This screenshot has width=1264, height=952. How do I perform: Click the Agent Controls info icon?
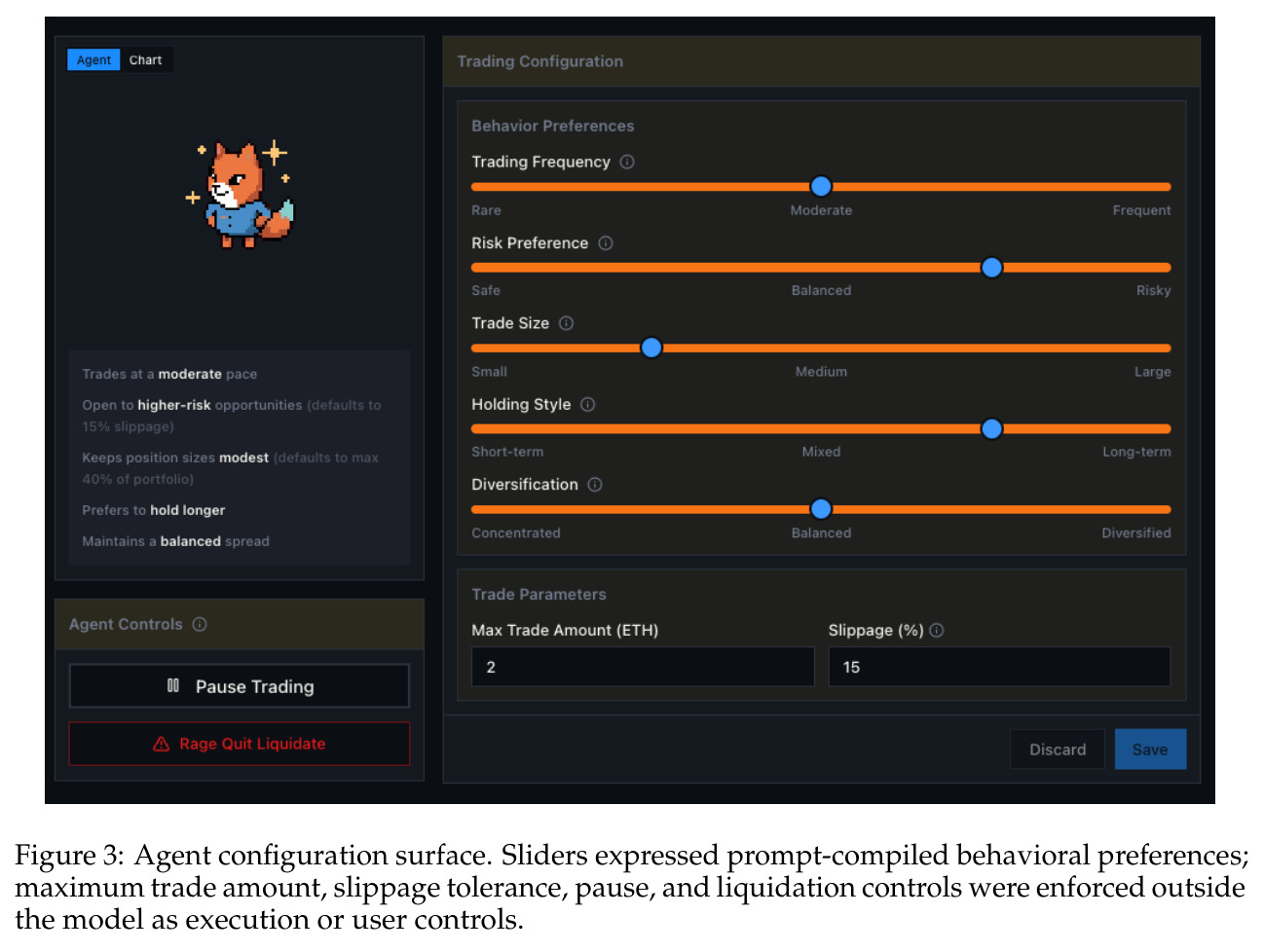point(200,624)
